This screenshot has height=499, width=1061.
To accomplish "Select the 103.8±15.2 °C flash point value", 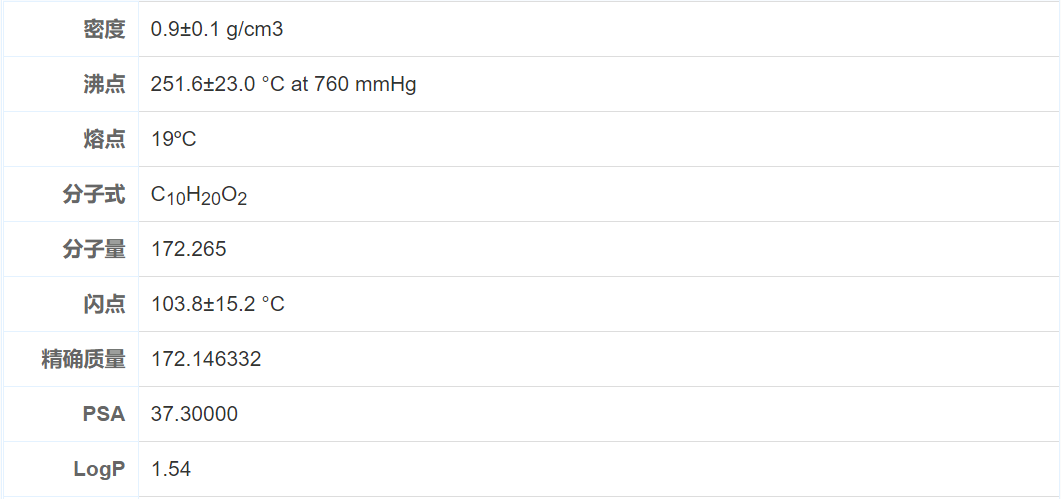I will tap(218, 304).
